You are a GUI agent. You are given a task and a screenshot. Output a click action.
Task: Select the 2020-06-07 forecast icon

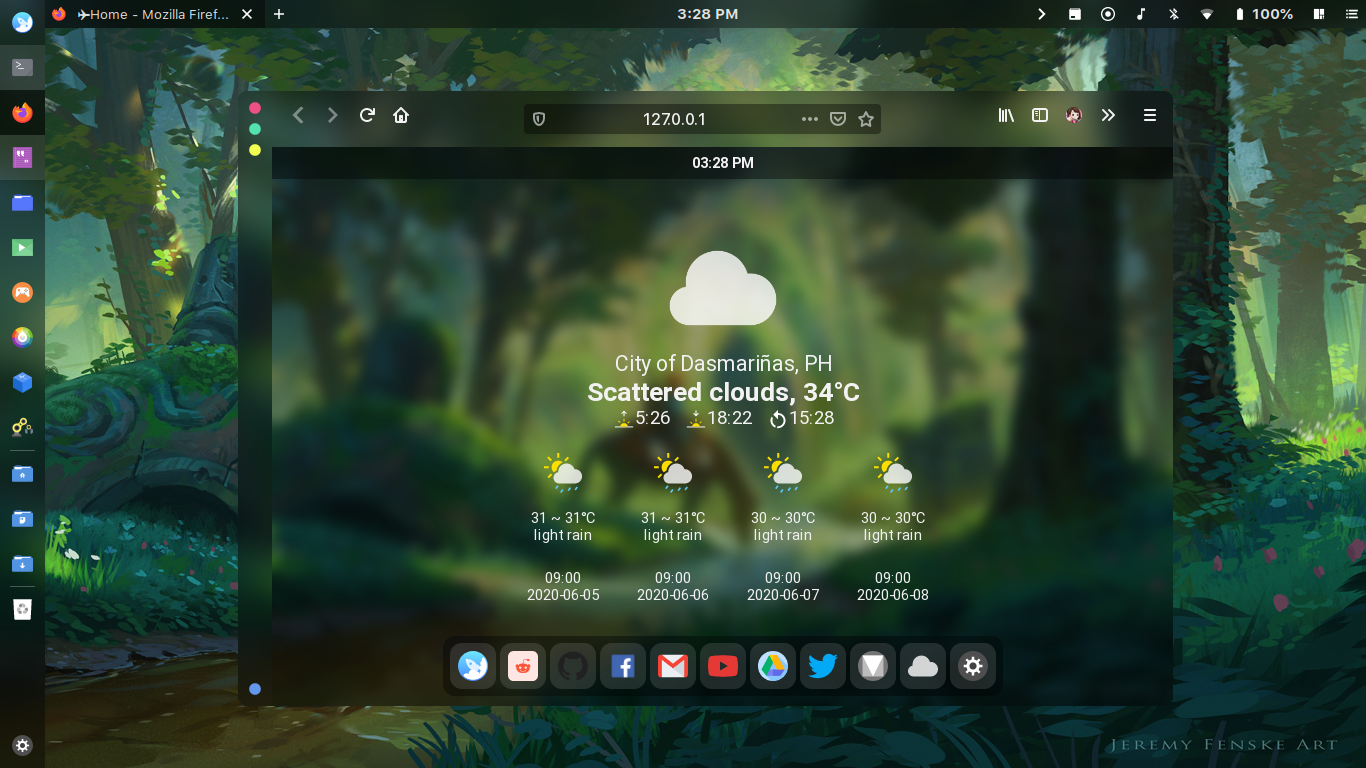click(783, 473)
